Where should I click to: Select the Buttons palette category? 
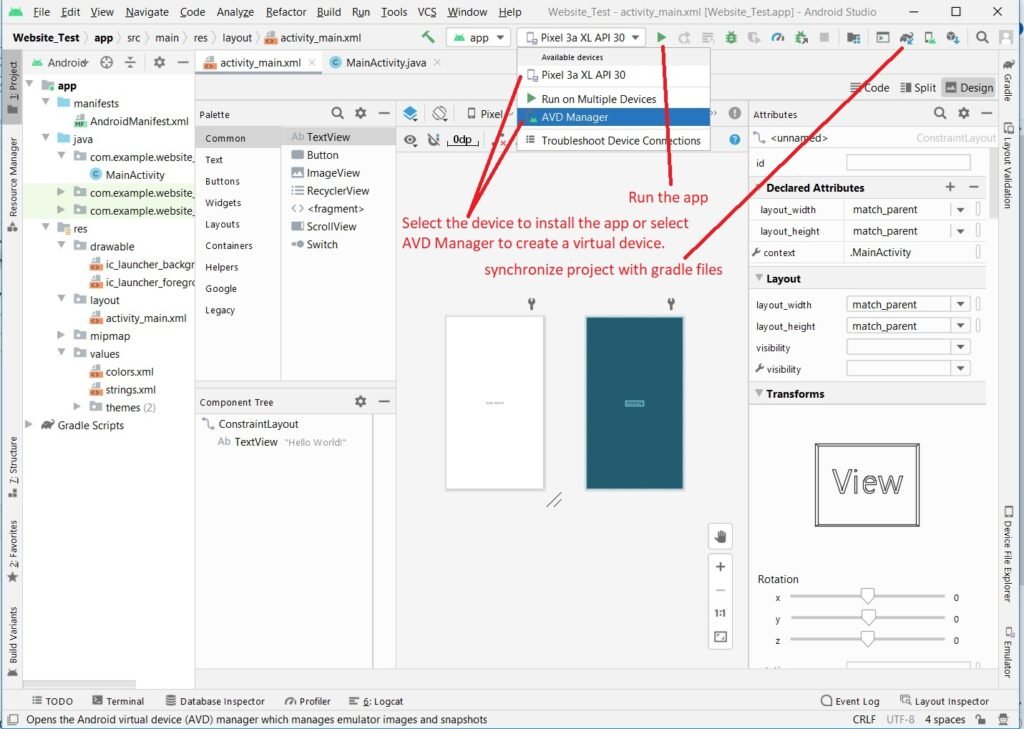(x=222, y=181)
